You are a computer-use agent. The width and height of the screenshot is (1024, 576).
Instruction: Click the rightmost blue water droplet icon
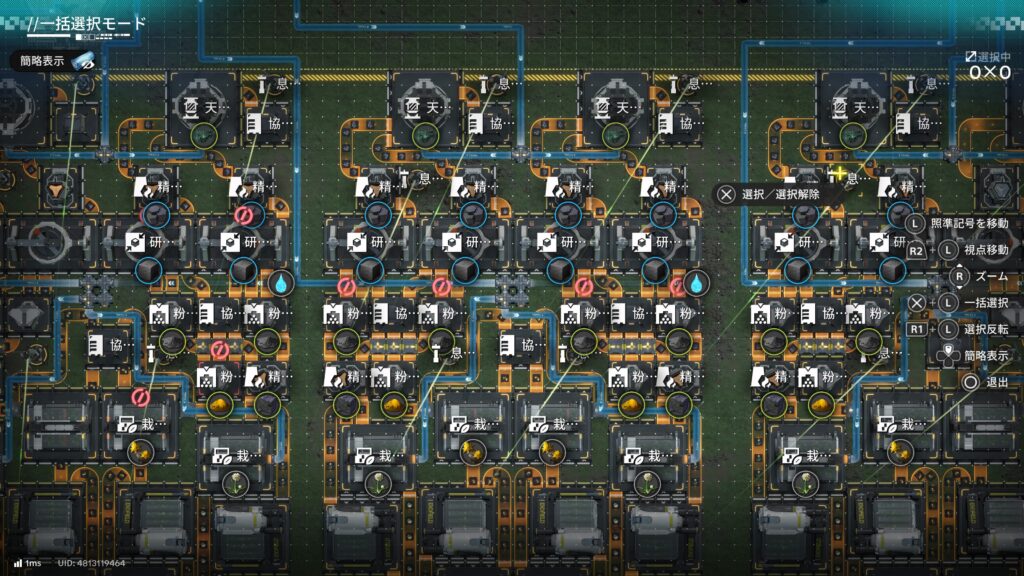[x=692, y=284]
